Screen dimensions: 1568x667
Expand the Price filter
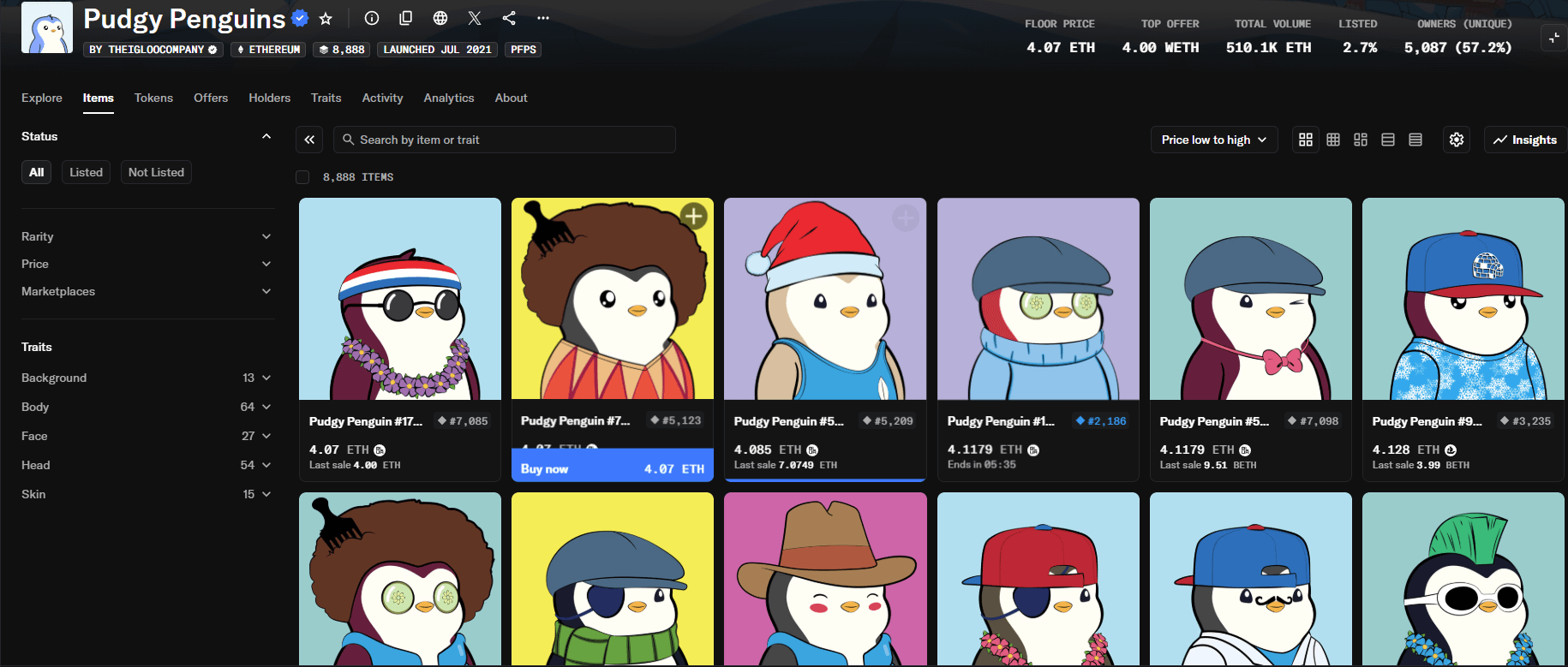(147, 264)
